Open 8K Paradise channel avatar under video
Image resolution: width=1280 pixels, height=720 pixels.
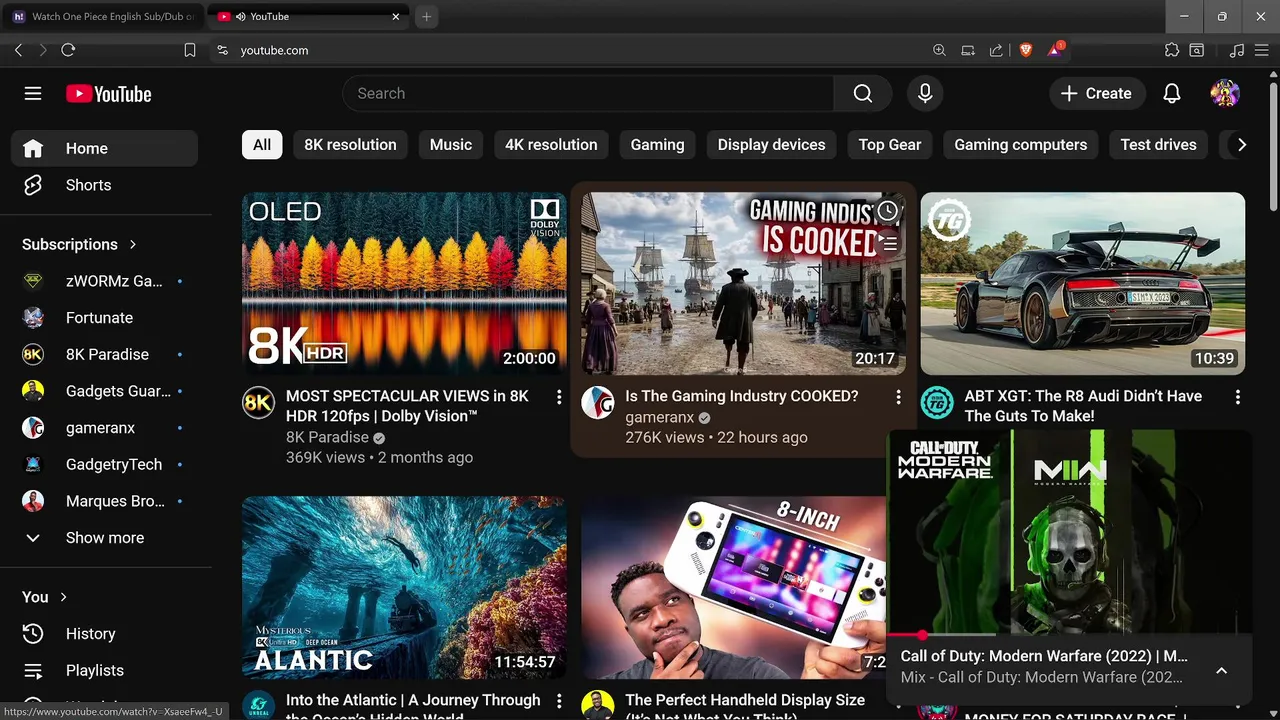pyautogui.click(x=259, y=402)
